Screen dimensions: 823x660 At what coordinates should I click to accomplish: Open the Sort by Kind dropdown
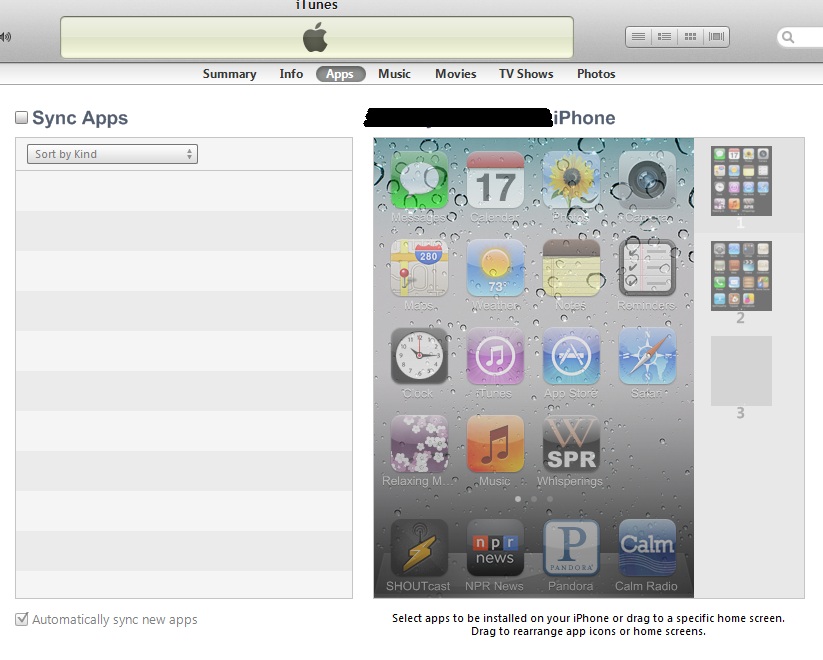112,154
